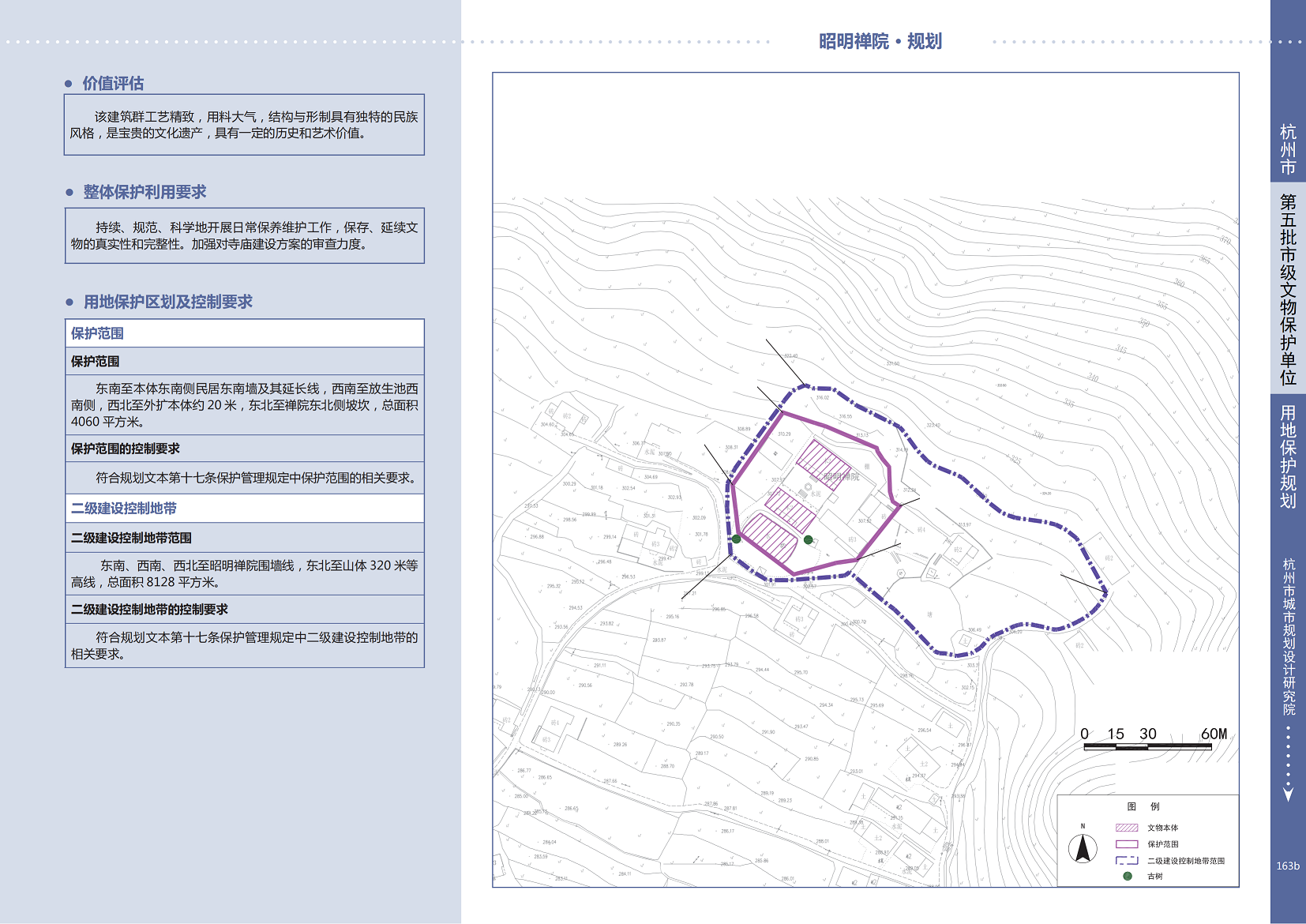Click the 杭州市城市规划设计研究院 sidebar text
Image resolution: width=1306 pixels, height=924 pixels.
pyautogui.click(x=1289, y=637)
